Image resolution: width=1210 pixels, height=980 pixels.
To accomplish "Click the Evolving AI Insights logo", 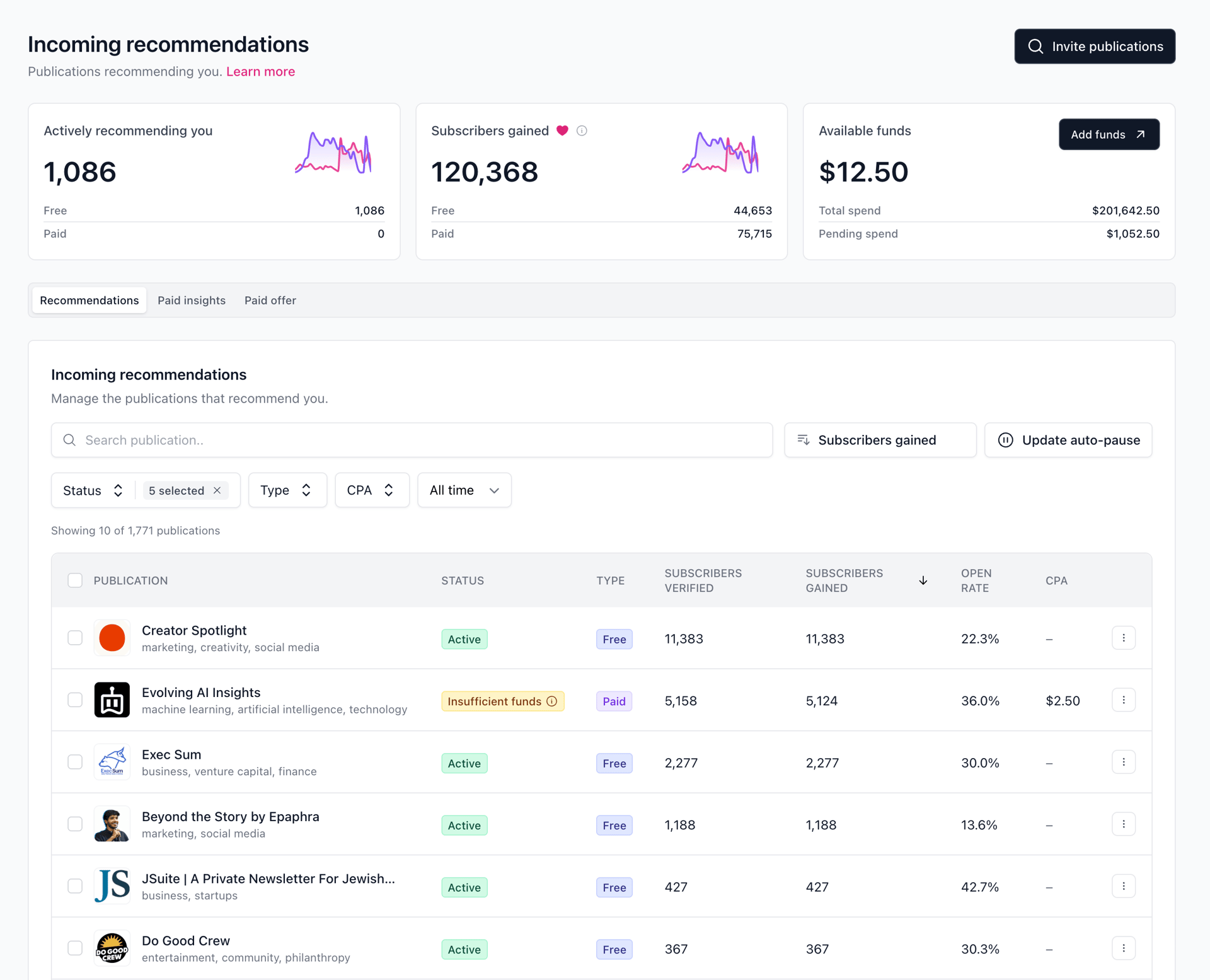I will pos(112,700).
